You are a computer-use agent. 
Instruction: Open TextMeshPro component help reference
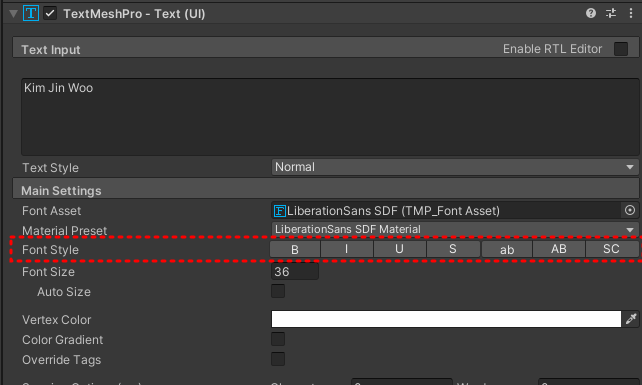pos(590,14)
